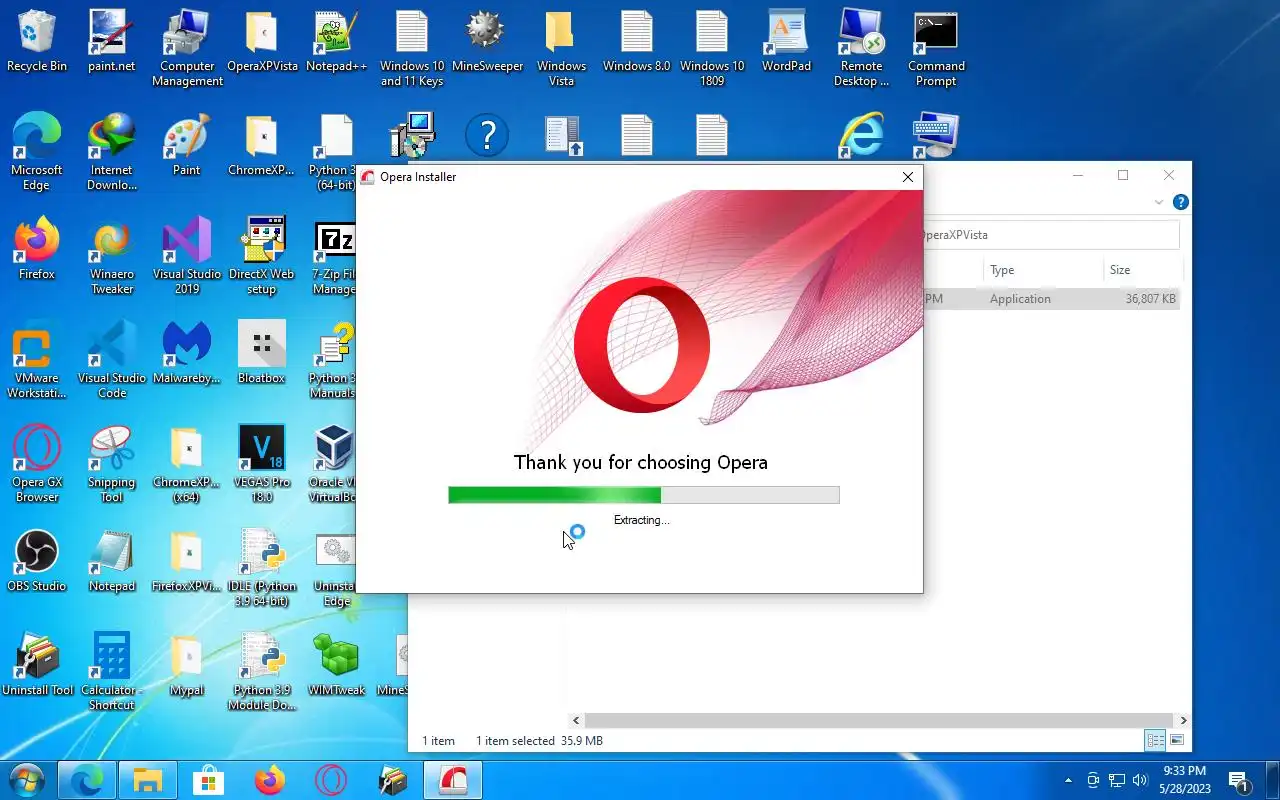Click the Opera Installer title bar icon
The height and width of the screenshot is (800, 1280).
[x=368, y=177]
